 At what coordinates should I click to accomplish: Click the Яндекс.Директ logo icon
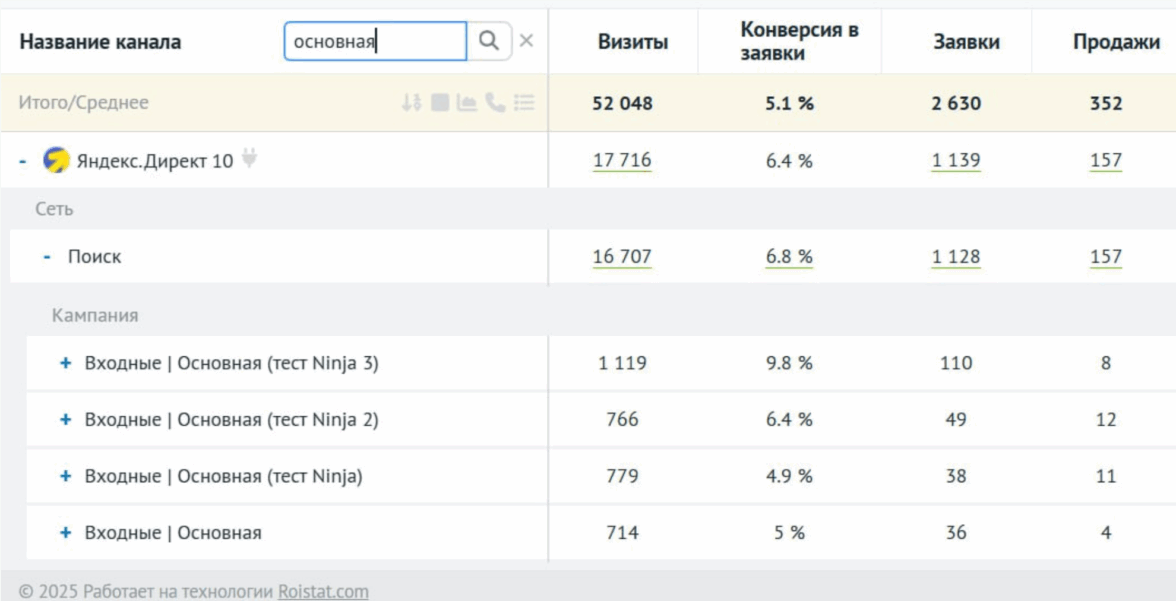56,160
